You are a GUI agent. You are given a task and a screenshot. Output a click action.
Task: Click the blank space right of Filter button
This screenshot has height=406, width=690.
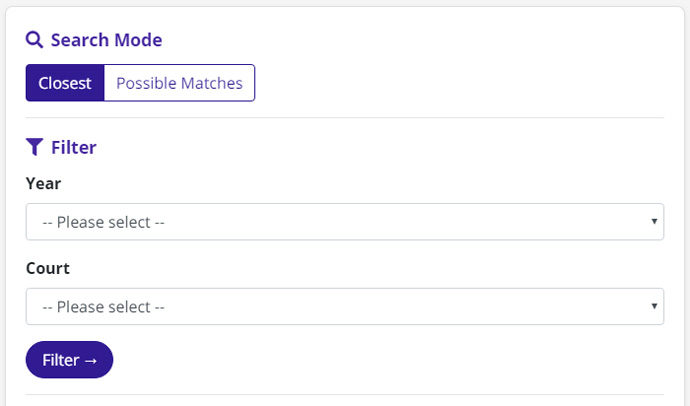tap(388, 360)
